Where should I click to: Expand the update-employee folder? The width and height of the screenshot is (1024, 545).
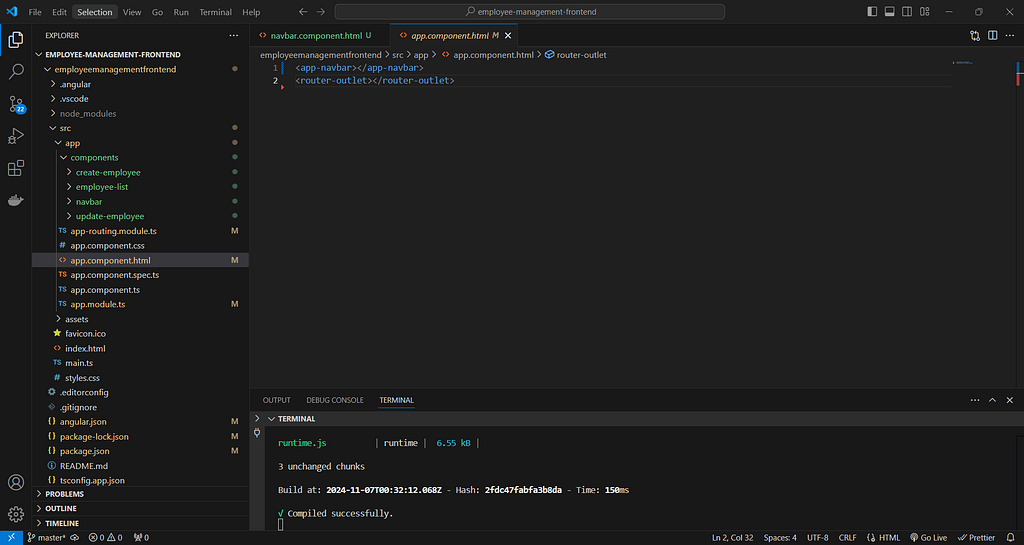coord(140,216)
